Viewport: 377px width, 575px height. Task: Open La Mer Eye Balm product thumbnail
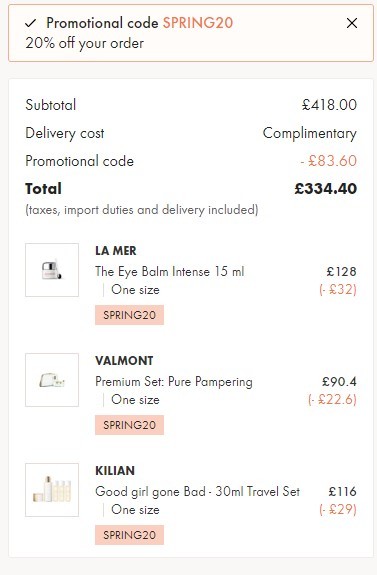coord(52,270)
